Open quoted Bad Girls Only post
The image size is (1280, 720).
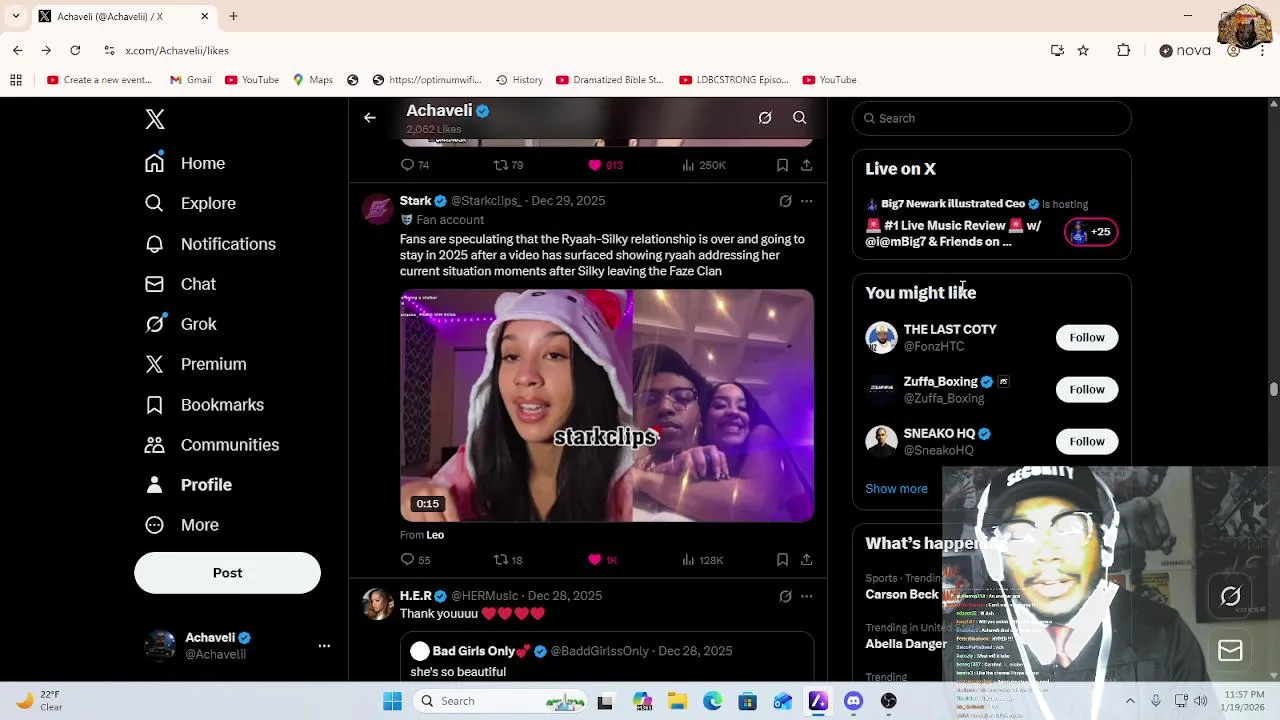click(607, 658)
